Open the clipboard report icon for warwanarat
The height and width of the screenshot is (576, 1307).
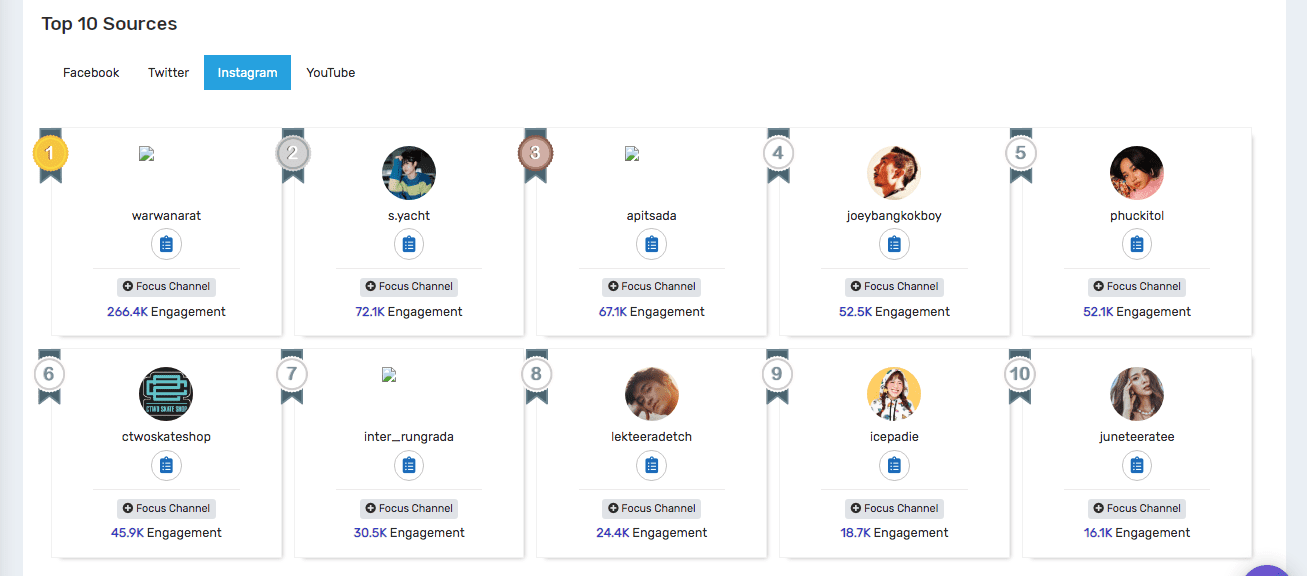click(x=166, y=244)
